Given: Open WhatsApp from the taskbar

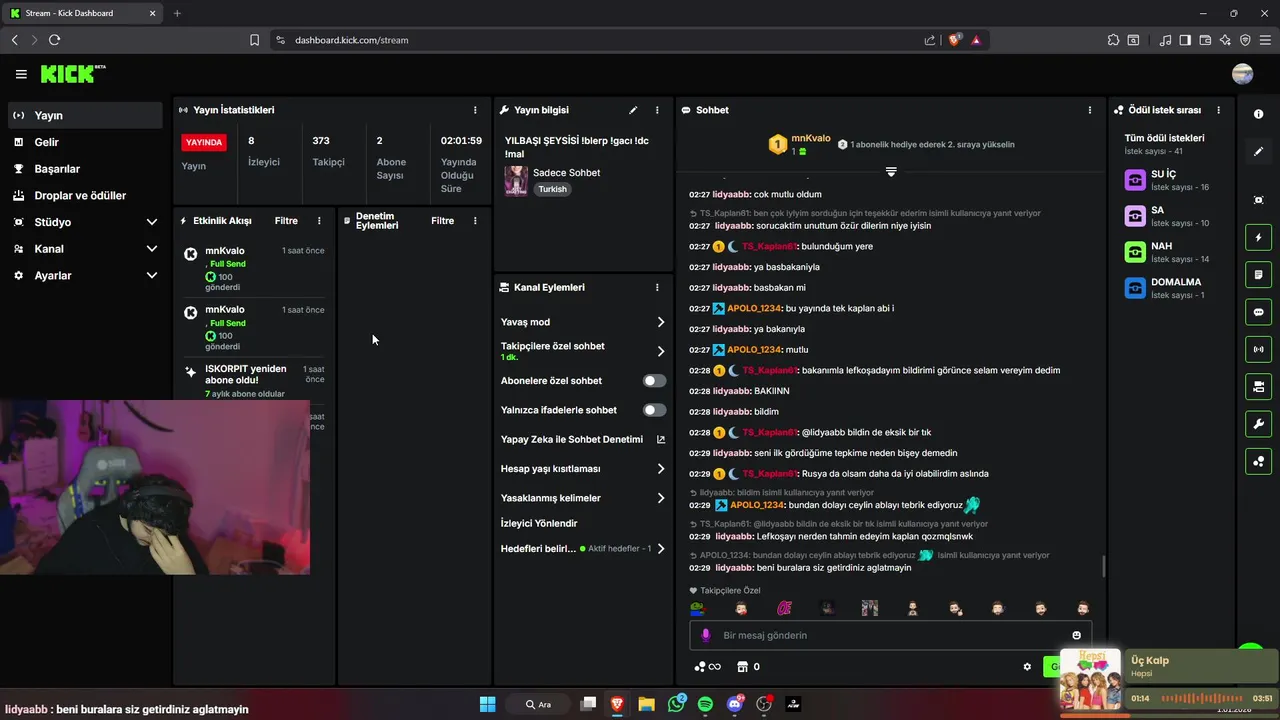Looking at the screenshot, I should point(676,704).
